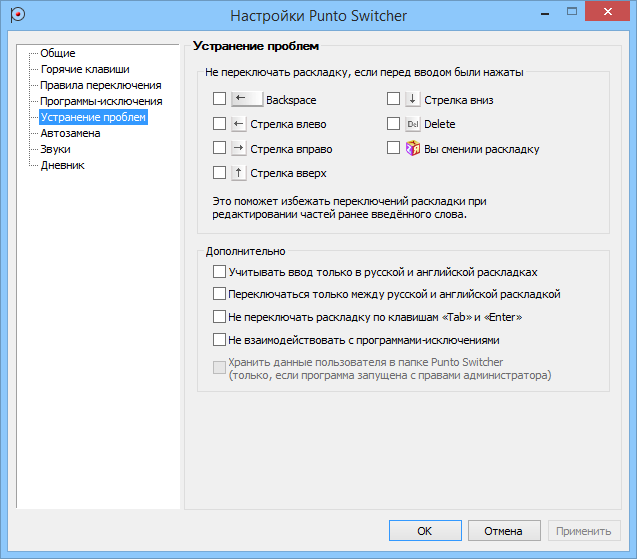Image resolution: width=637 pixels, height=559 pixels.
Task: Click the Punto Switcher title bar logo
Action: click(17, 15)
